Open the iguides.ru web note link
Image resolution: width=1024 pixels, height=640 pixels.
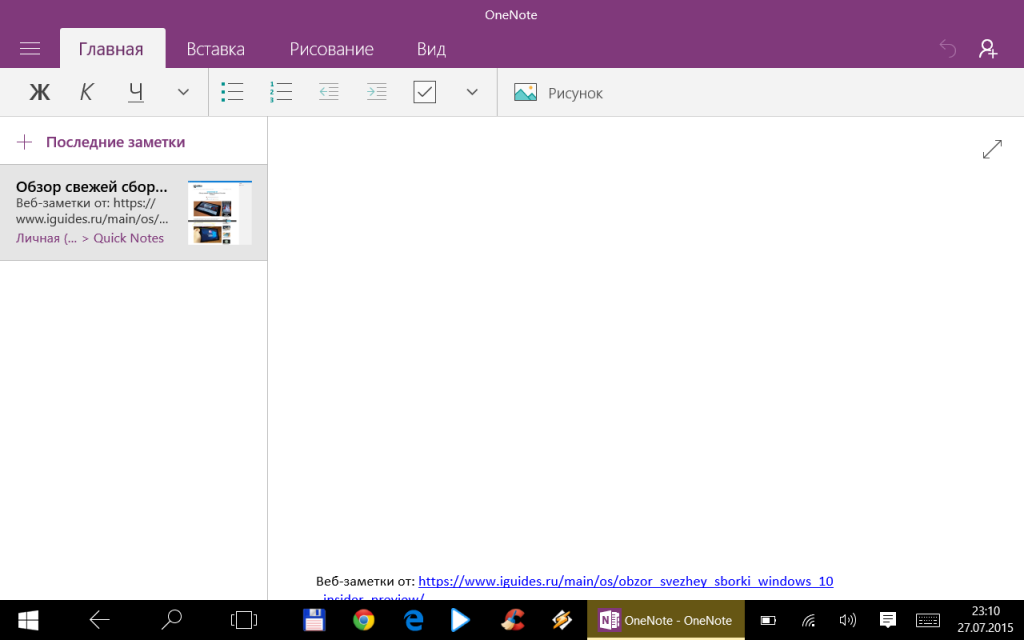(625, 581)
